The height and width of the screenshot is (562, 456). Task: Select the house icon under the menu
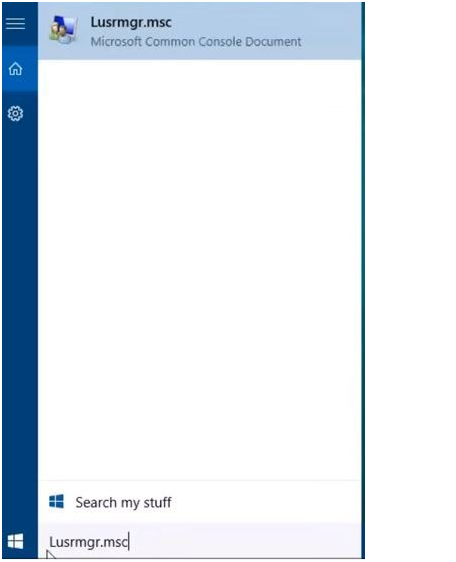pyautogui.click(x=15, y=68)
